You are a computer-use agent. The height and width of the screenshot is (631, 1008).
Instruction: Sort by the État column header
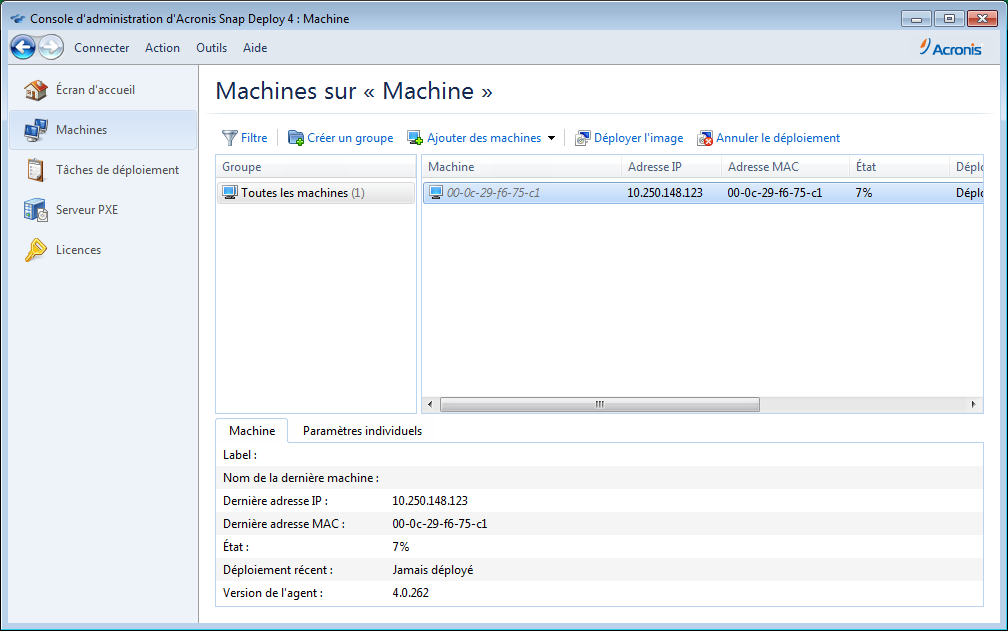pos(866,167)
